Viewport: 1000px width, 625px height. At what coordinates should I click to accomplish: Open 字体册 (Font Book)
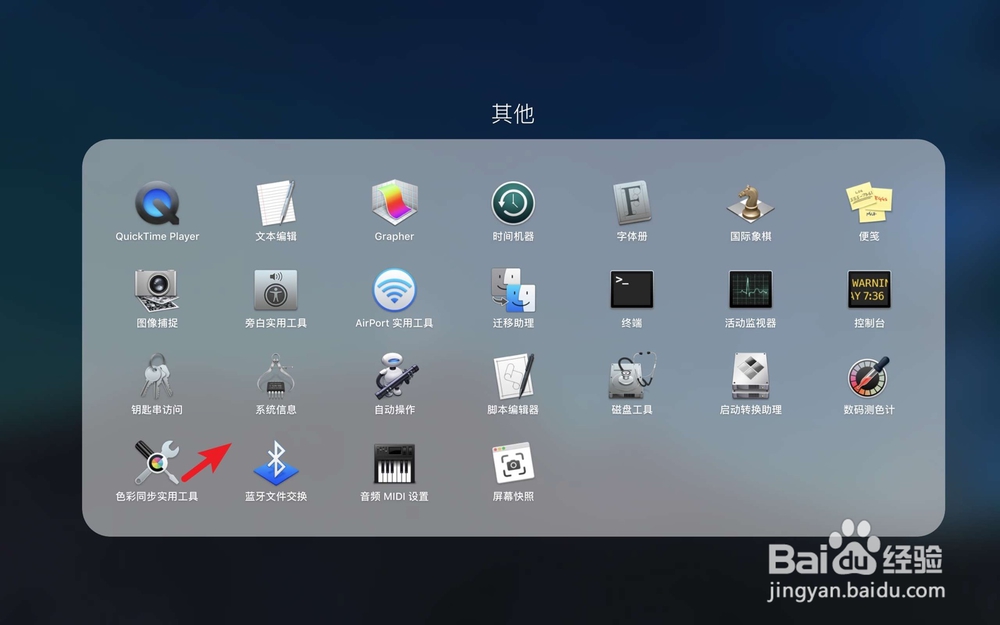tap(630, 203)
